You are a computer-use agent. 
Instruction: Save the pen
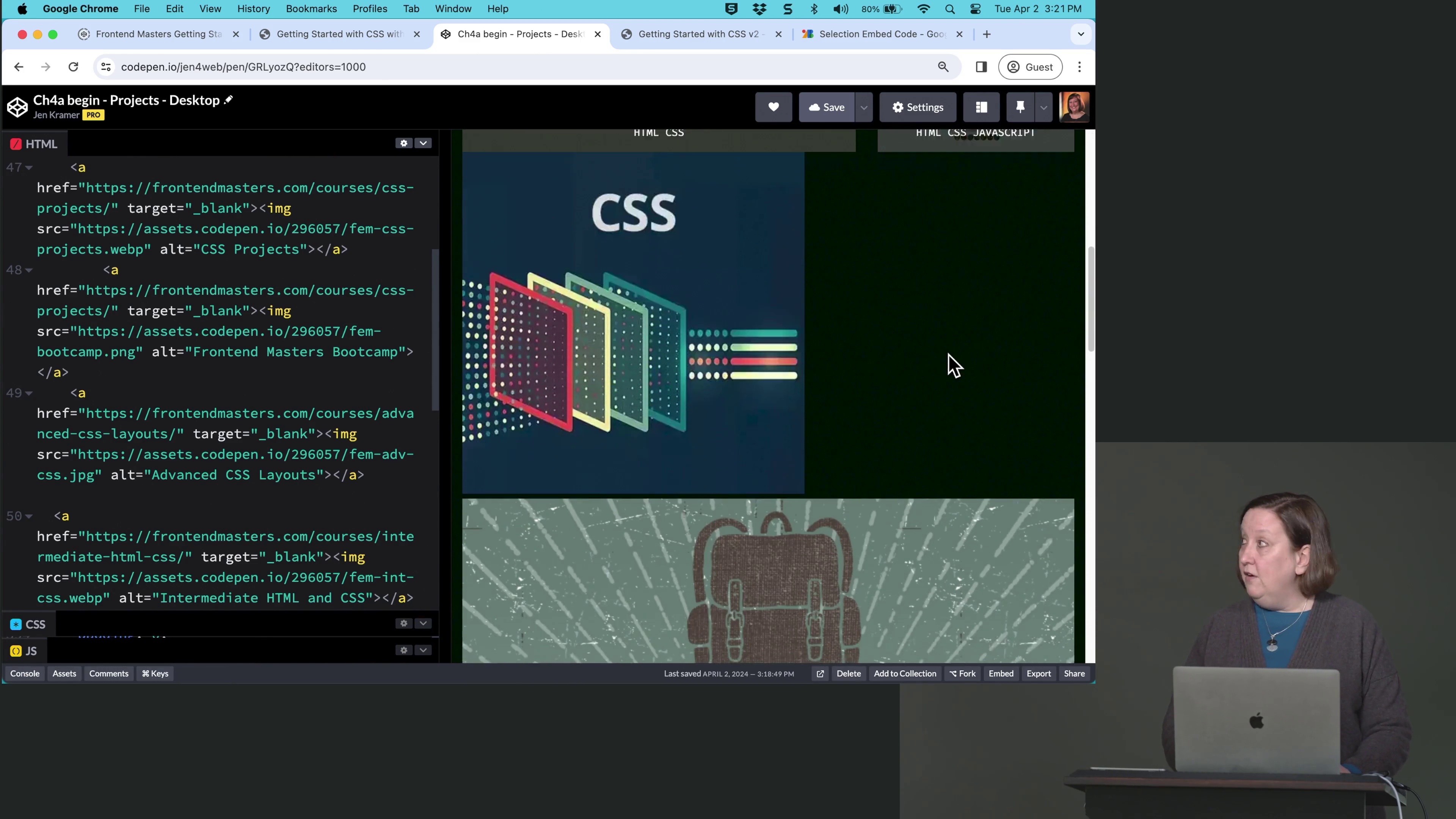click(x=826, y=107)
